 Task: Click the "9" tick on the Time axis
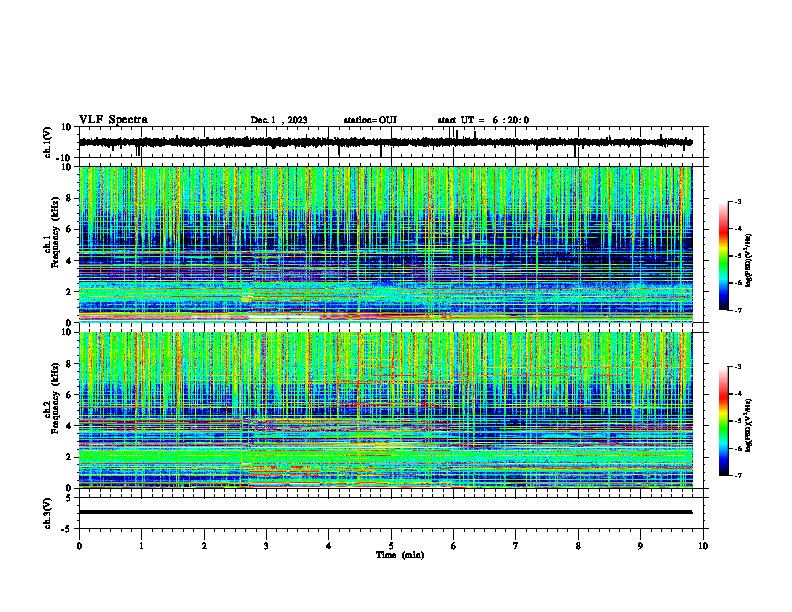(640, 546)
